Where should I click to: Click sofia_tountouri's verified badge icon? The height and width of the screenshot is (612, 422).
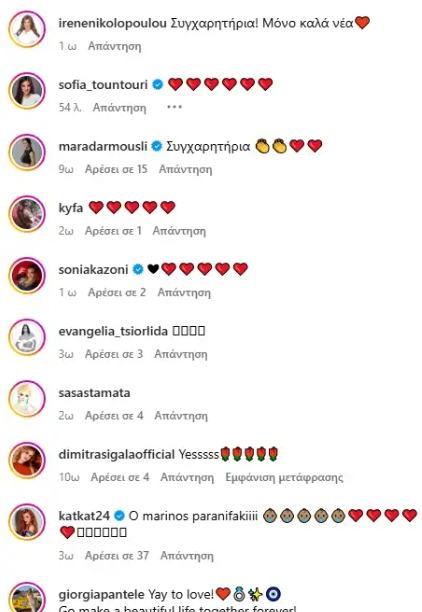pos(158,84)
